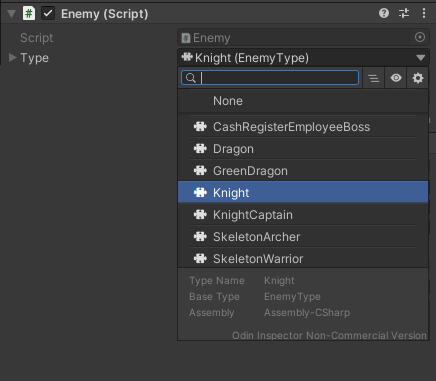Open the selector gear settings
Screen dimensions: 436x381
418,78
